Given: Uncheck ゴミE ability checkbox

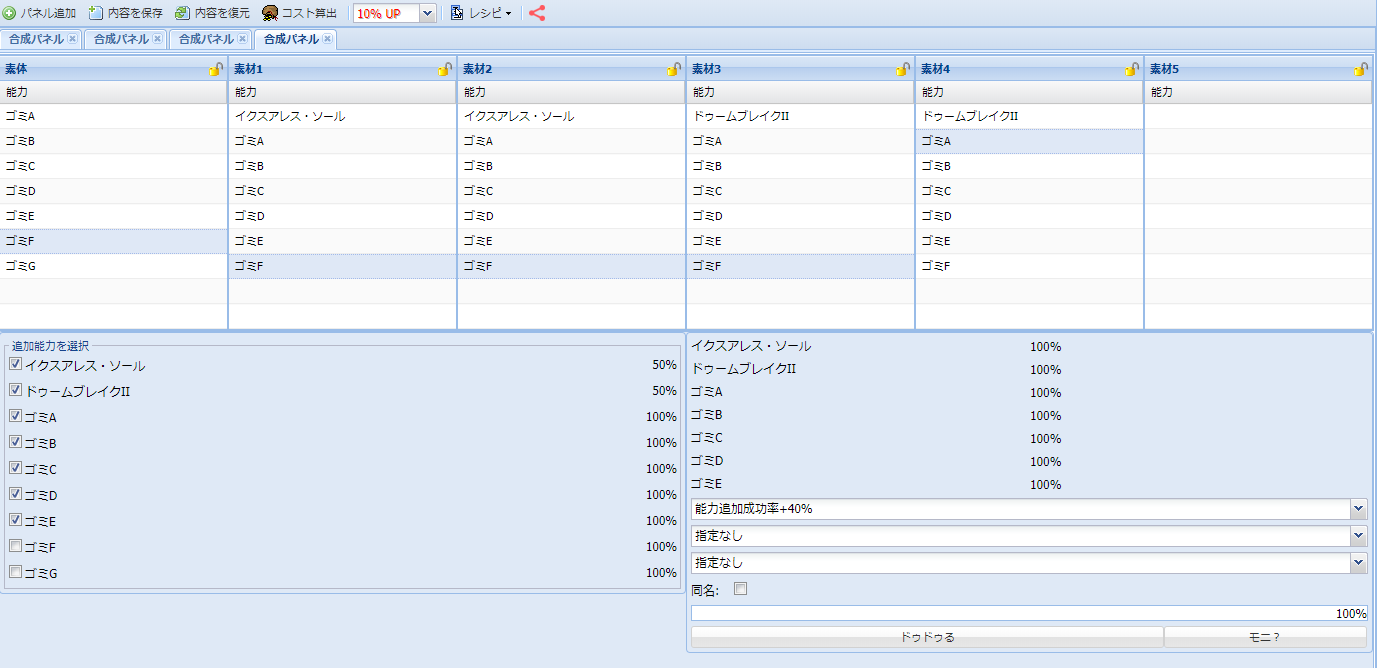Looking at the screenshot, I should (15, 520).
